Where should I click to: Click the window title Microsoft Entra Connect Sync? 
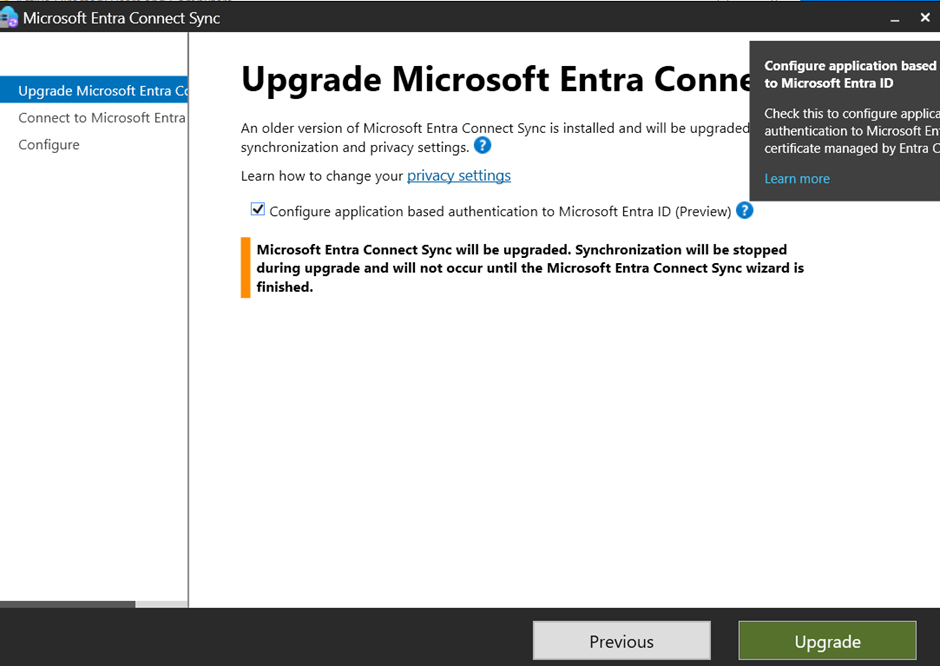tap(121, 18)
